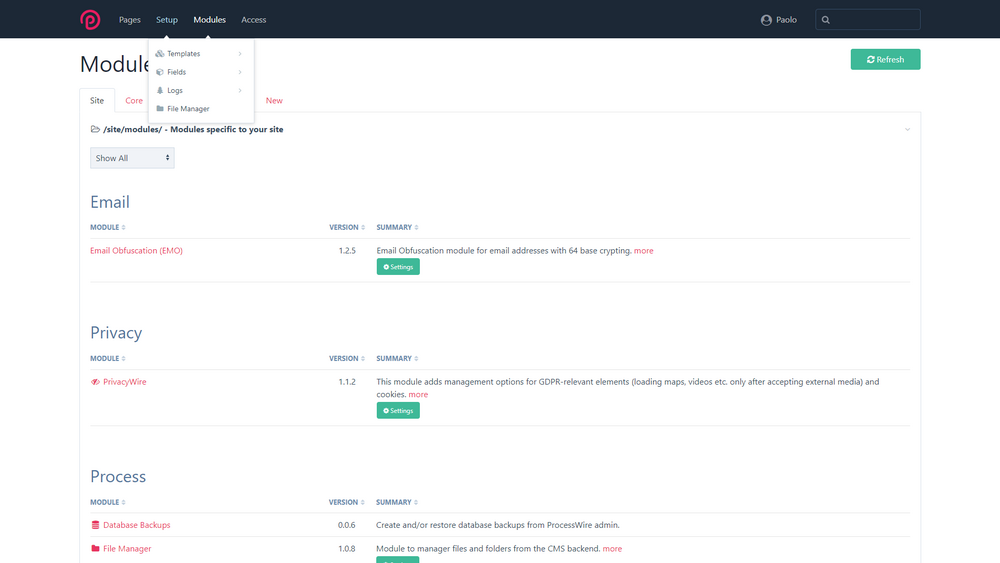Viewport: 1000px width, 563px height.
Task: Open Settings for PrivacyWire module
Action: tap(398, 411)
